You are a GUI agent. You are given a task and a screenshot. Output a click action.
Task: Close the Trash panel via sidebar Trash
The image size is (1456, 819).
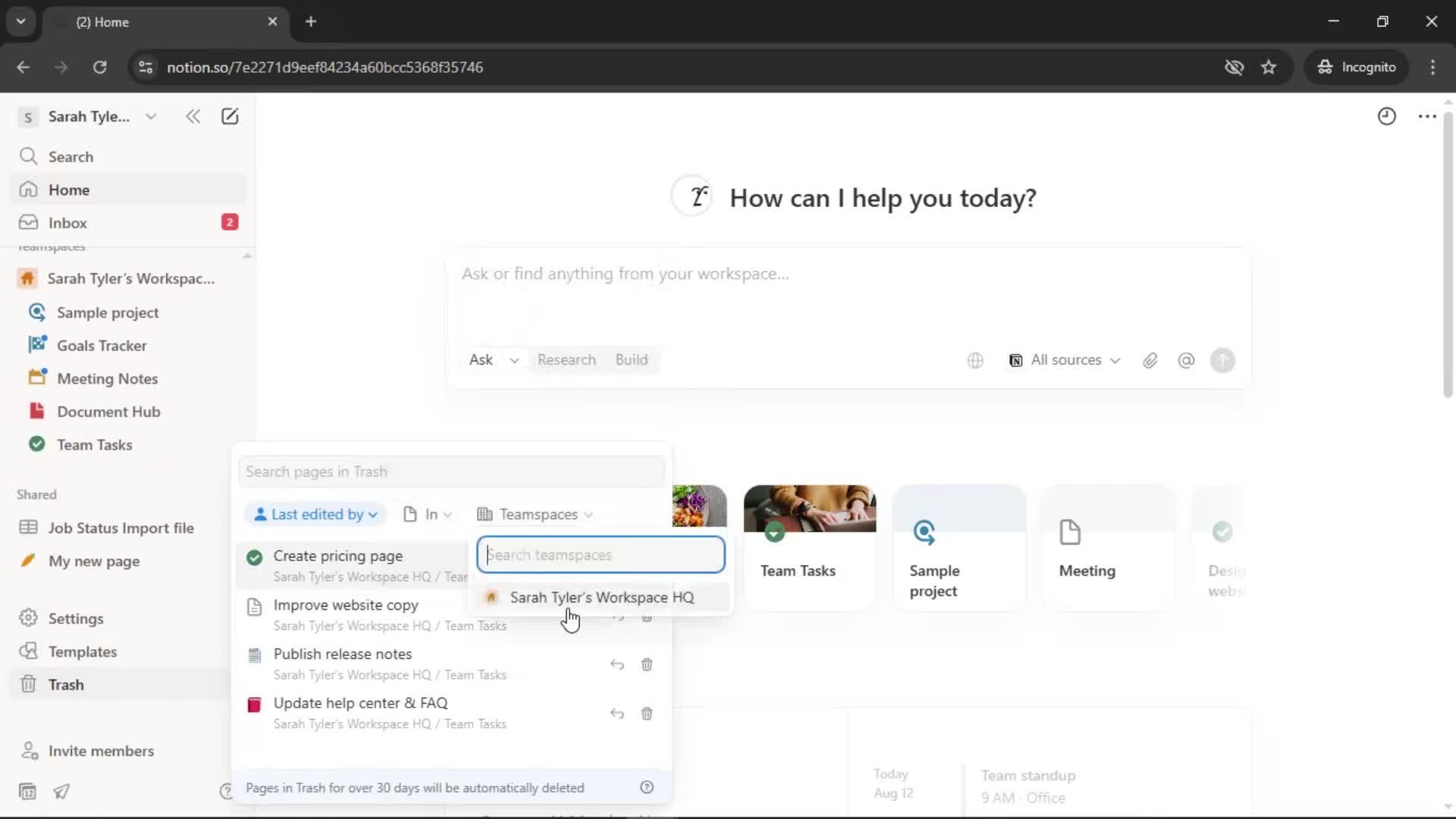coord(121,684)
